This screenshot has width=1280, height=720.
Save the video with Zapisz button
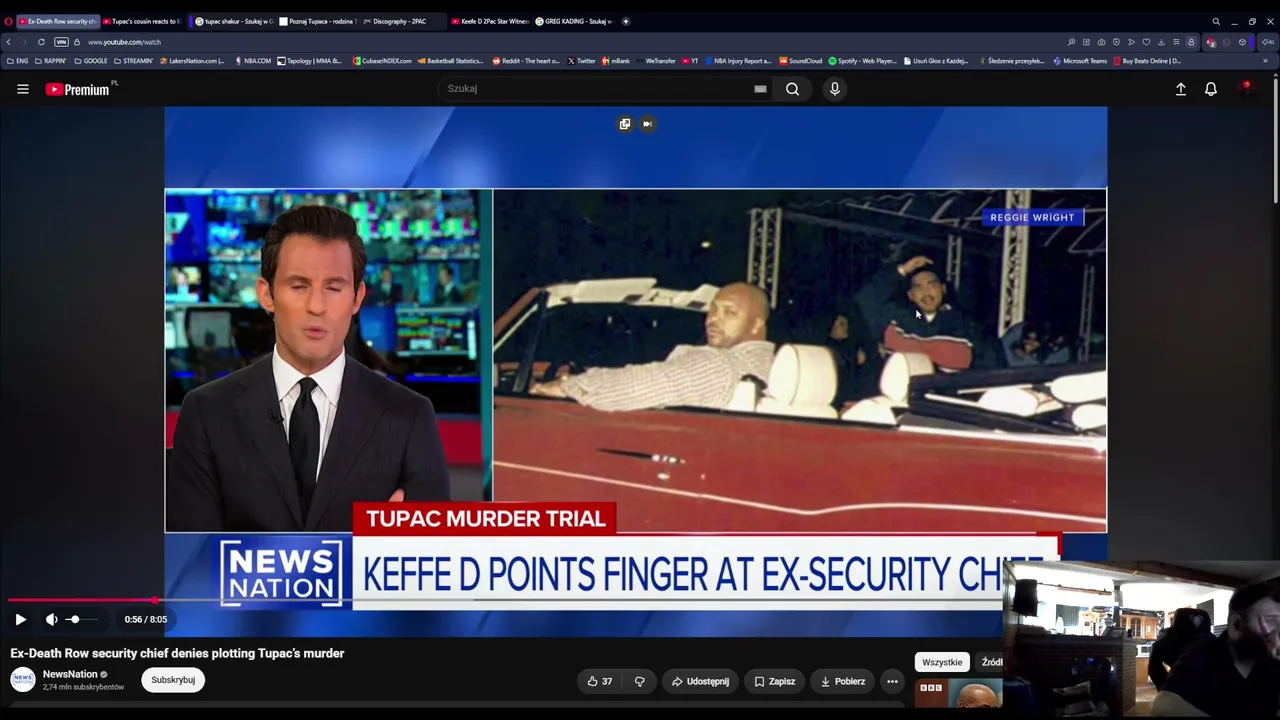(x=775, y=681)
